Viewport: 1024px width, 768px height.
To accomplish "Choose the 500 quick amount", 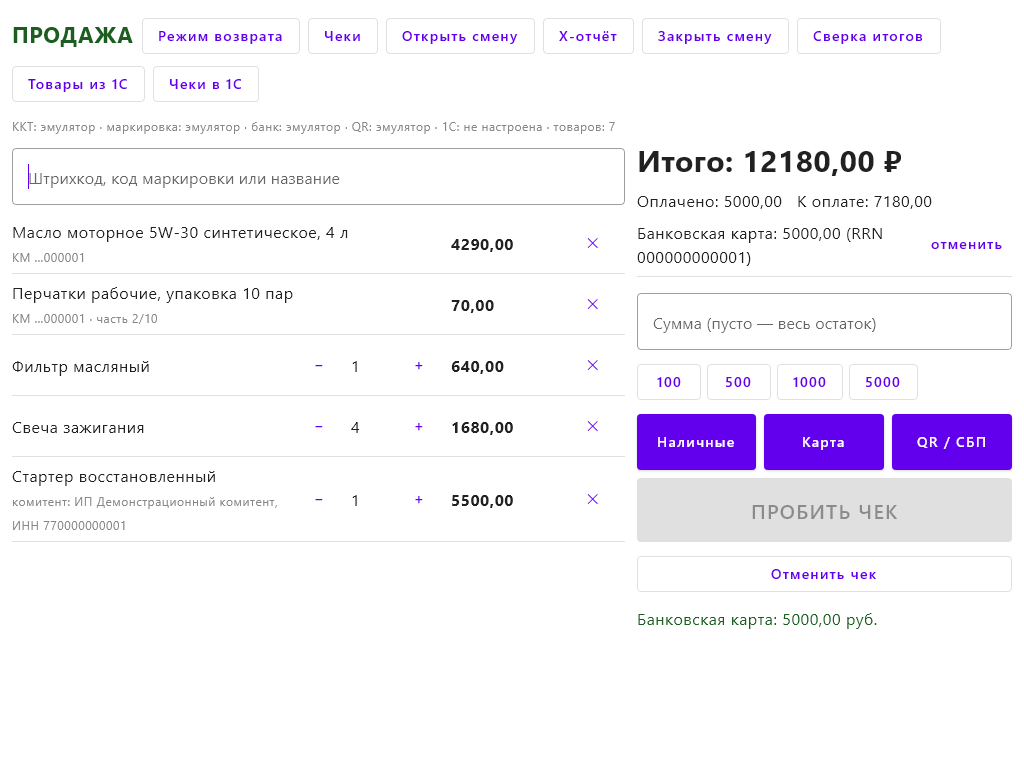I will (x=739, y=382).
